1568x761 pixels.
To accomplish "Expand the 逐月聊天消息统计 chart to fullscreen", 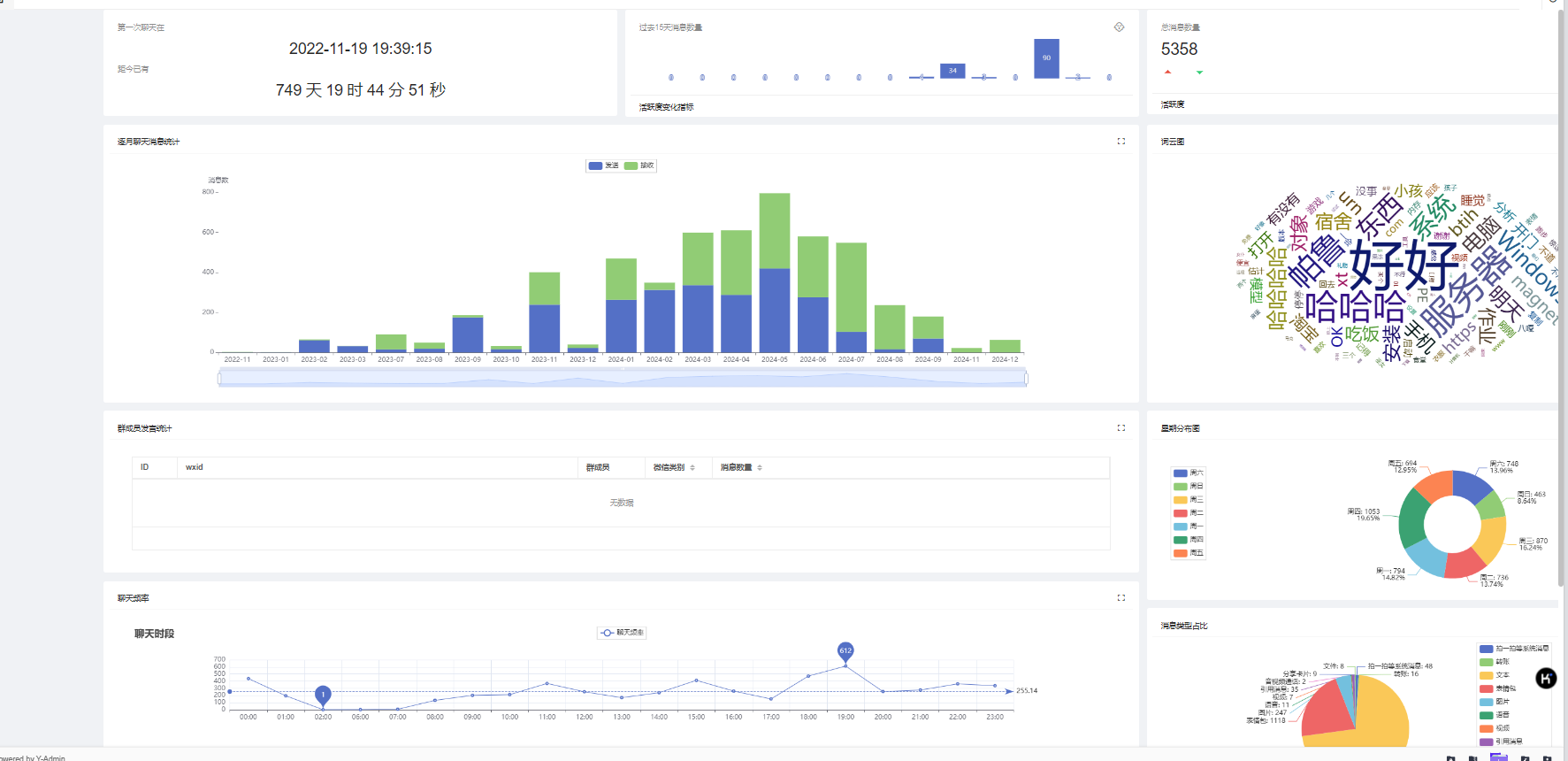I will point(1121,142).
